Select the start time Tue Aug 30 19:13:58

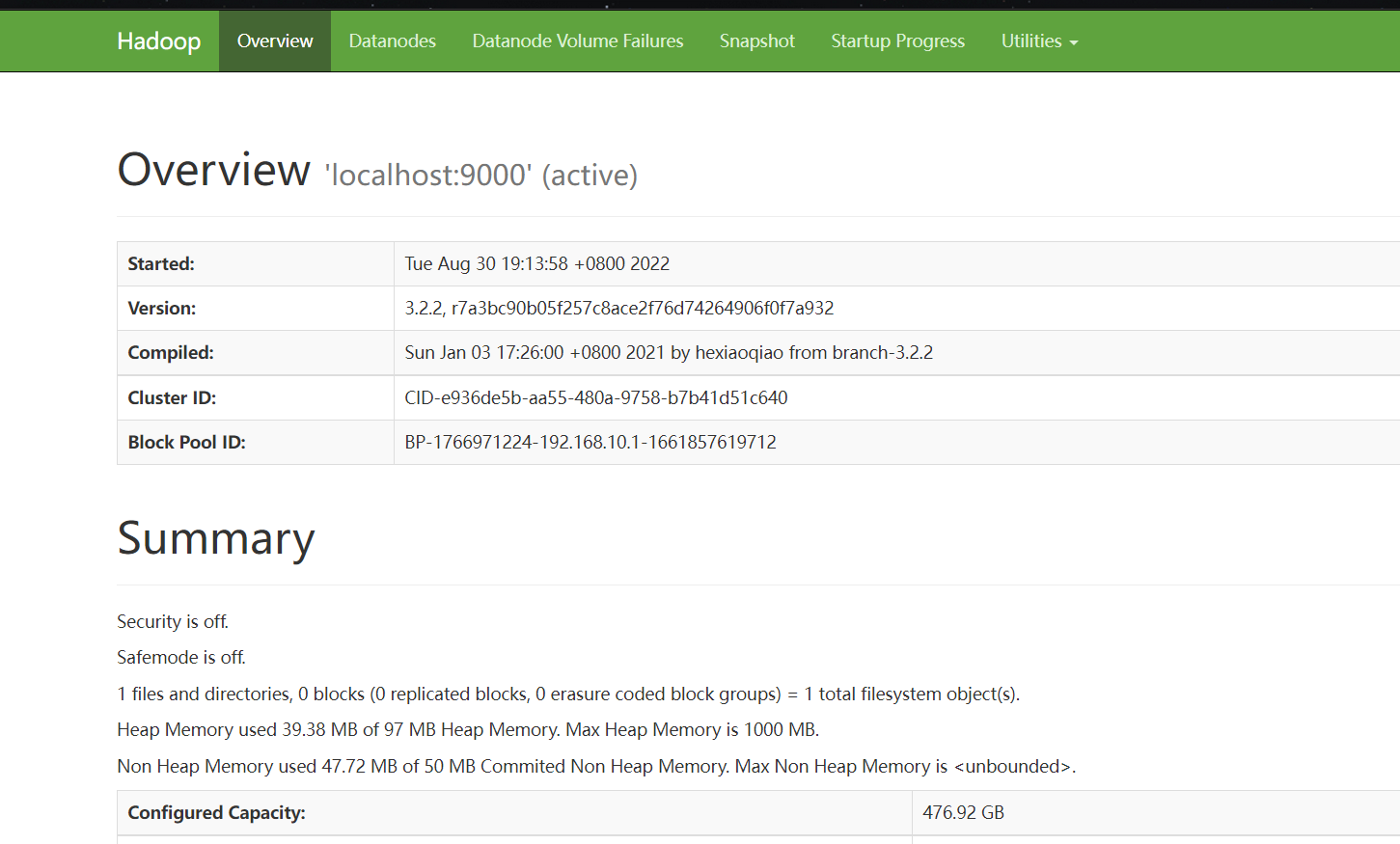537,263
